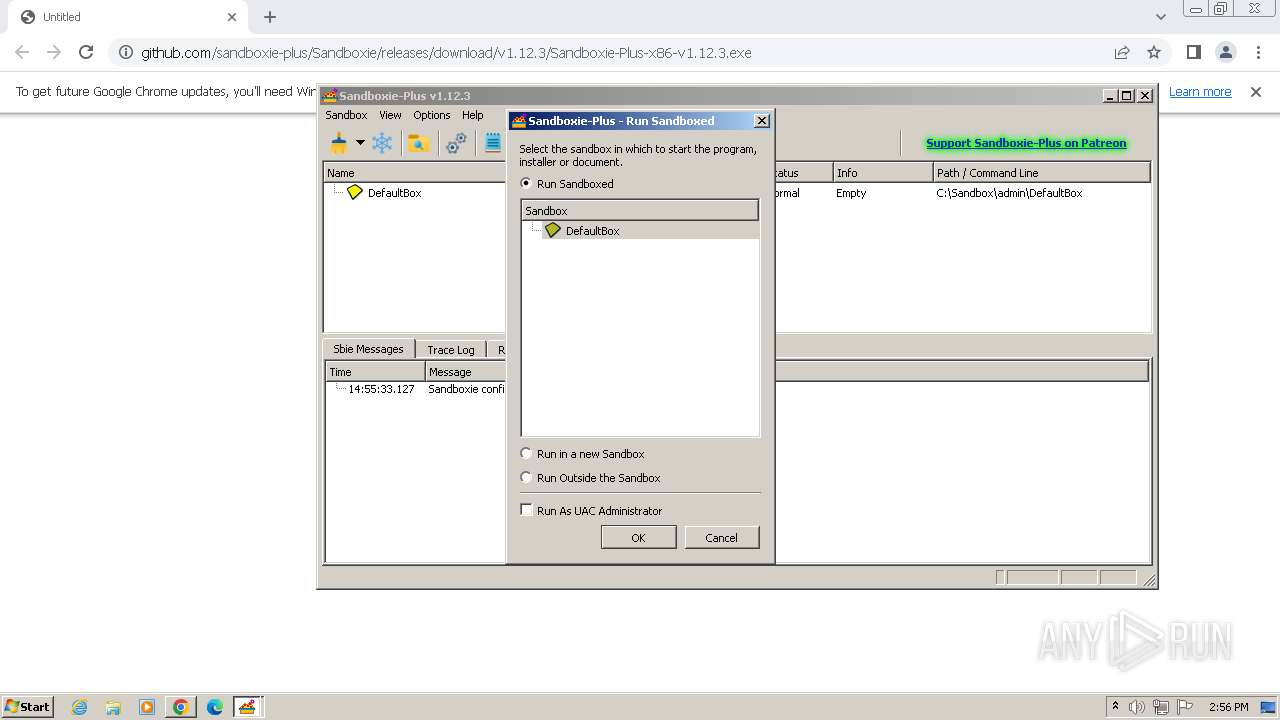This screenshot has width=1280, height=720.
Task: Open the Sandbox menu
Action: click(x=346, y=115)
